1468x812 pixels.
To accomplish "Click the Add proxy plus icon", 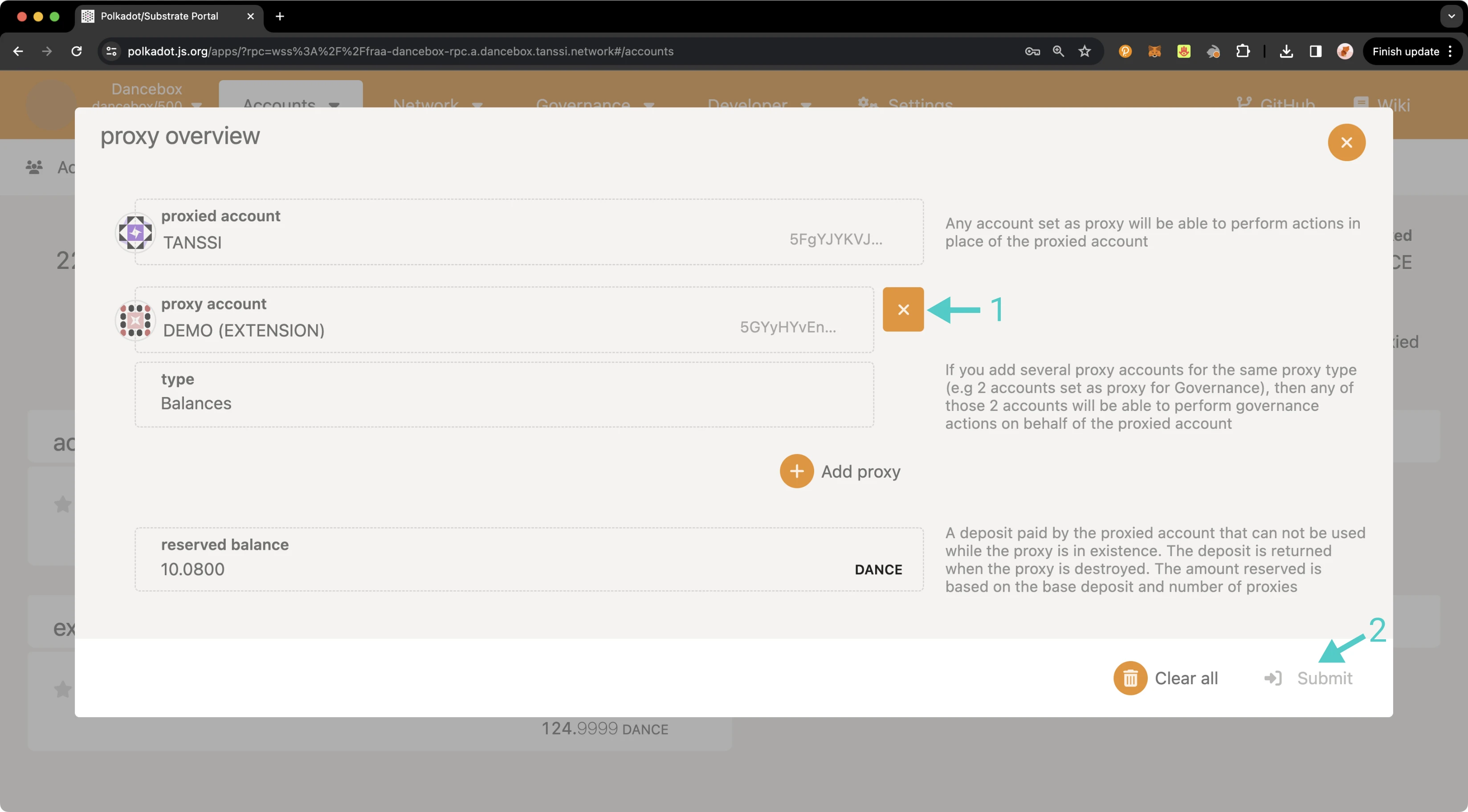I will 796,471.
